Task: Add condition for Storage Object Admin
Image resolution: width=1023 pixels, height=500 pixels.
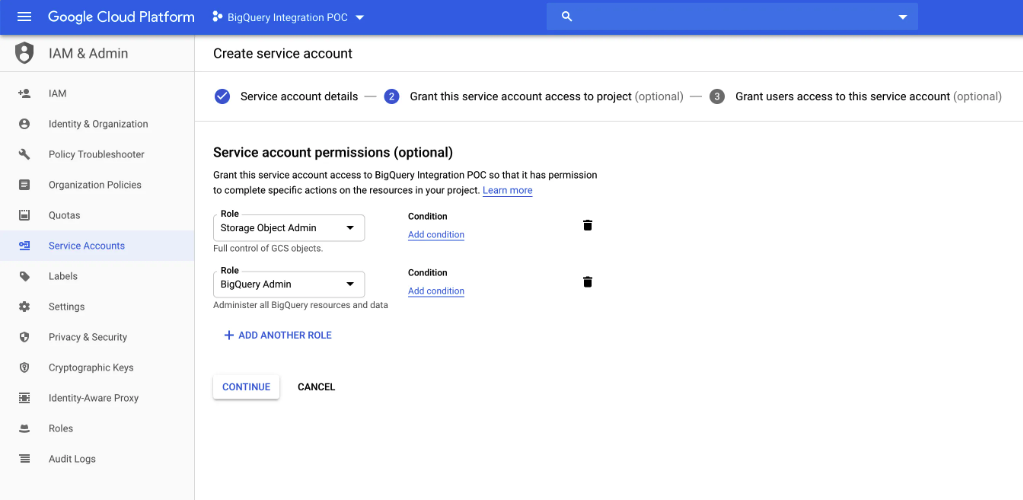Action: point(436,234)
